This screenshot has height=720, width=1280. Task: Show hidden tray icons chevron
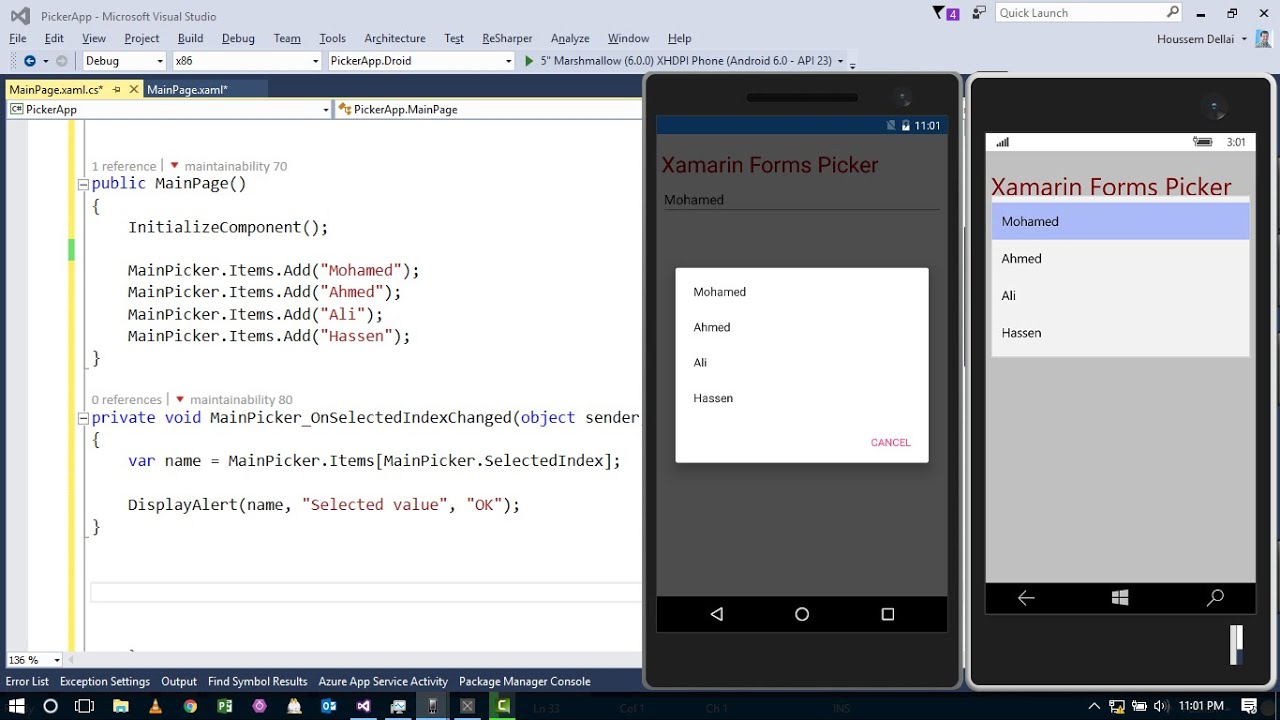click(1096, 706)
